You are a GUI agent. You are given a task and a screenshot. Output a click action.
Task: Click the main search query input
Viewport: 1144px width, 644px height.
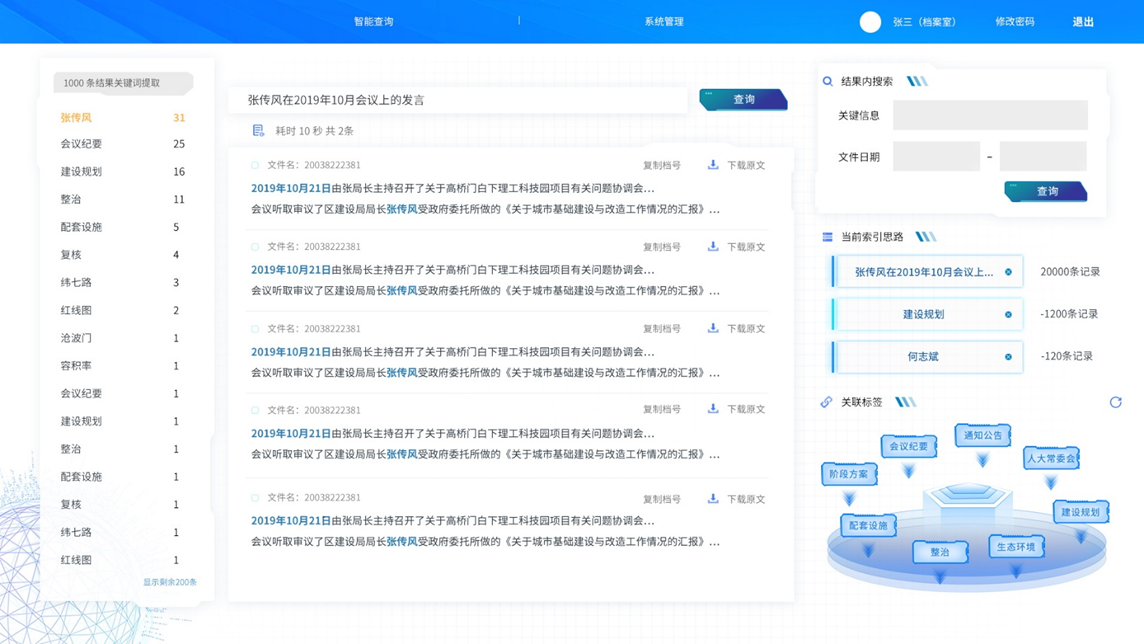pyautogui.click(x=458, y=100)
